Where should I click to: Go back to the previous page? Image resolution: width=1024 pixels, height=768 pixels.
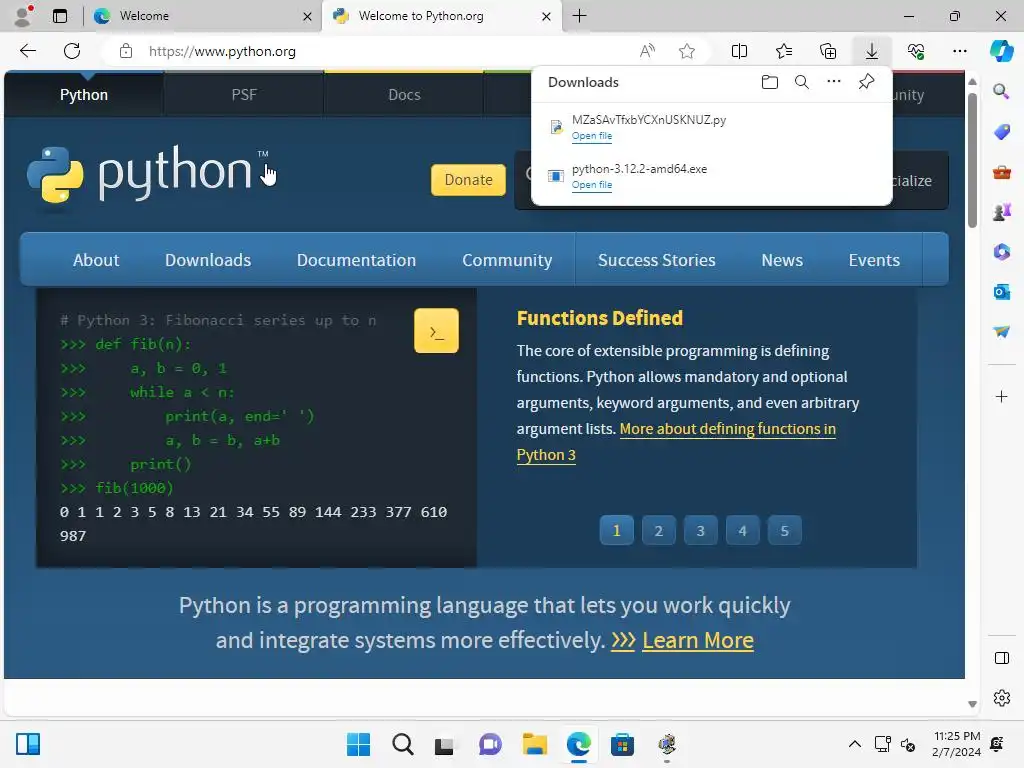[x=27, y=51]
